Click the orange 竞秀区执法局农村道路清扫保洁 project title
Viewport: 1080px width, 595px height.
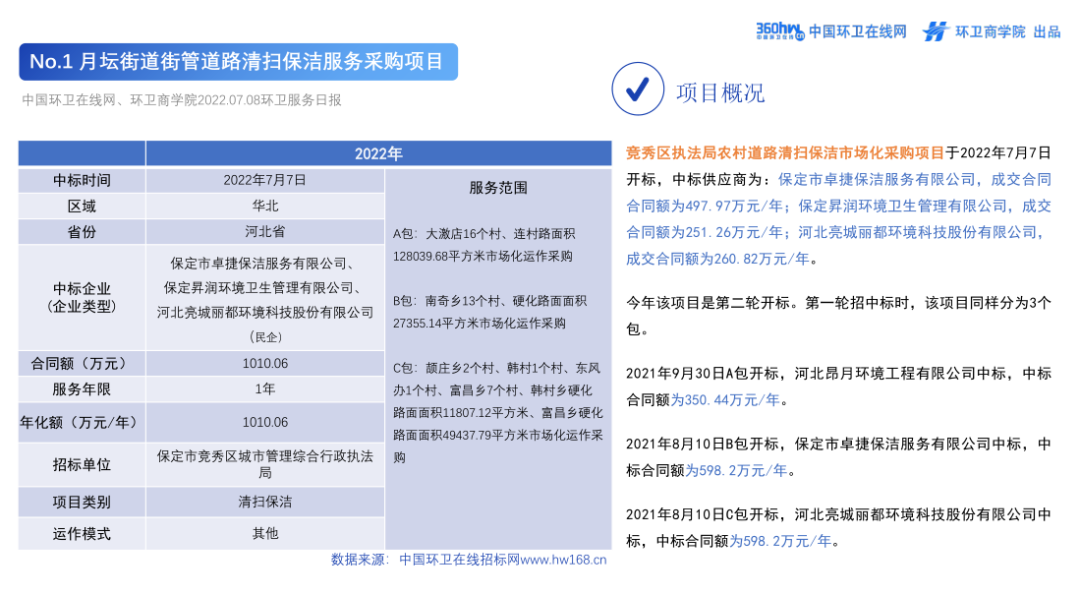pyautogui.click(x=785, y=153)
